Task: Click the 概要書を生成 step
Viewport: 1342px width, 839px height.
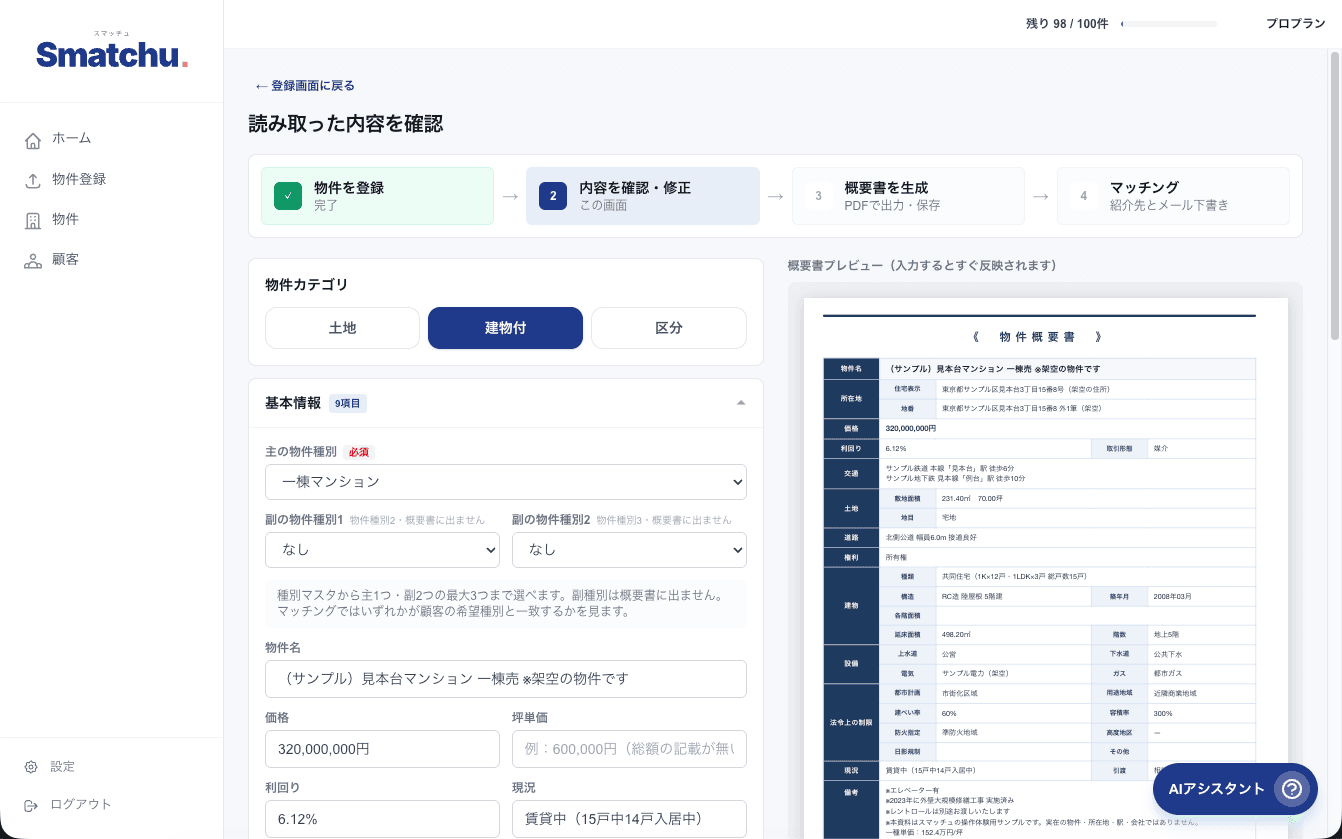Action: 908,196
